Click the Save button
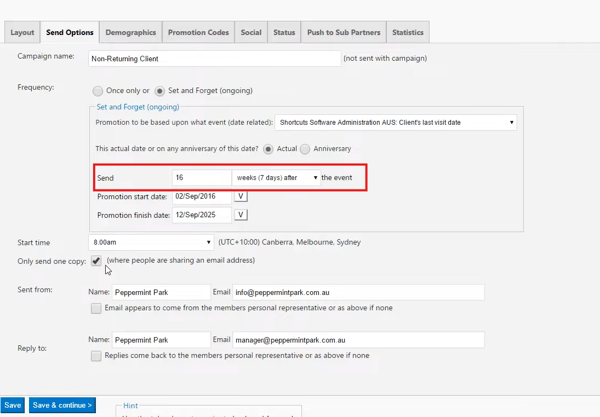 pyautogui.click(x=13, y=405)
